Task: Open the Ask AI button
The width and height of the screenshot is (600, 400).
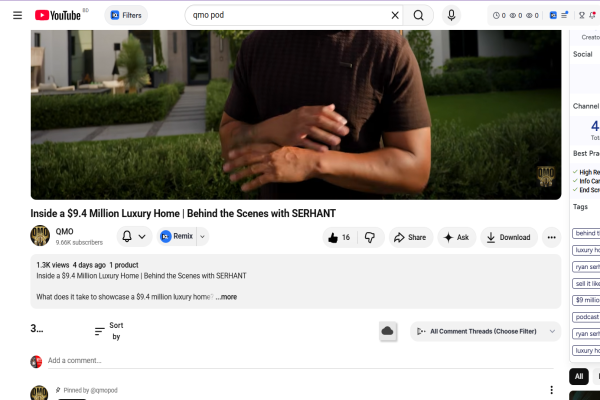Action: 457,237
